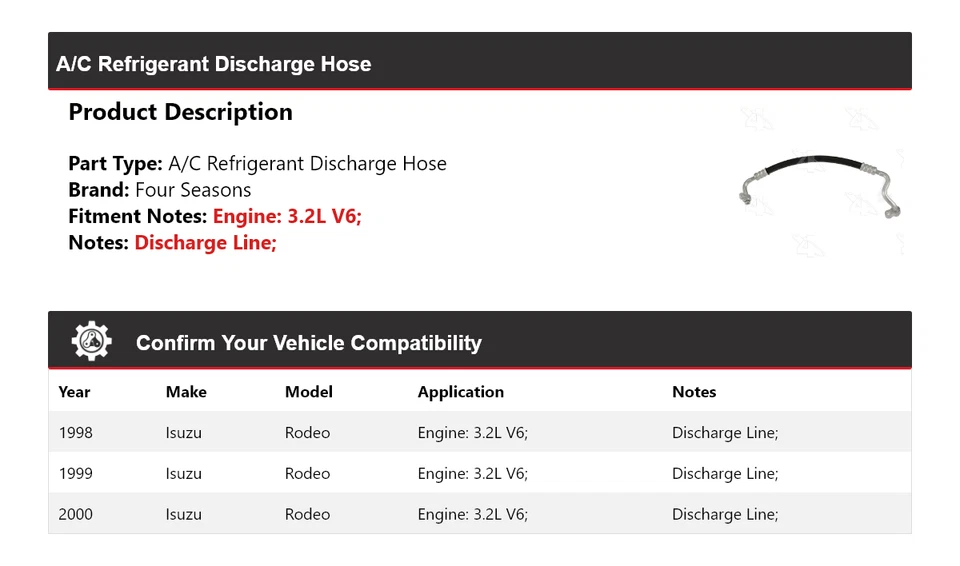Click the Make column header

coord(186,392)
